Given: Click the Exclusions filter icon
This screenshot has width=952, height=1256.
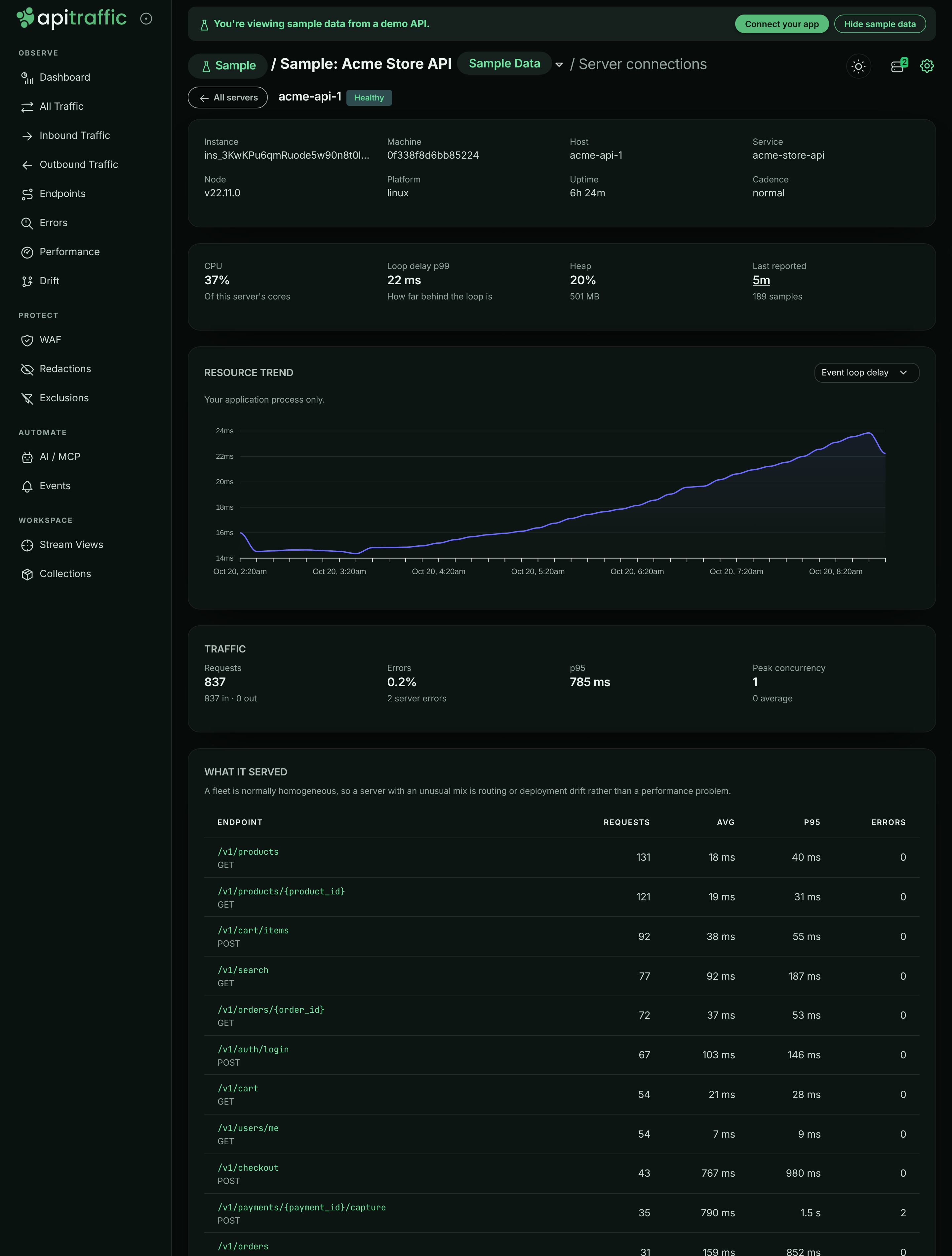Looking at the screenshot, I should click(27, 398).
